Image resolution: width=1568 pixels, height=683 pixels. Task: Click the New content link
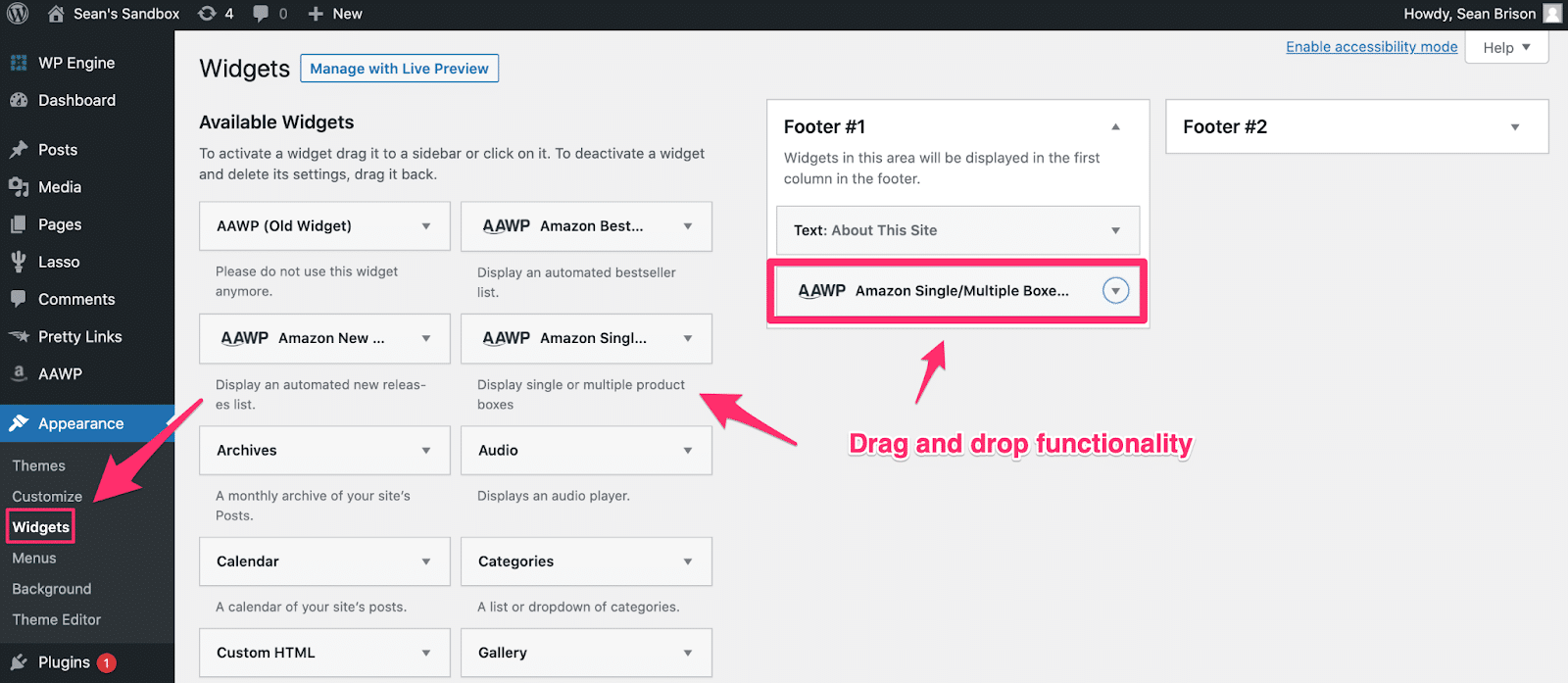click(x=347, y=14)
